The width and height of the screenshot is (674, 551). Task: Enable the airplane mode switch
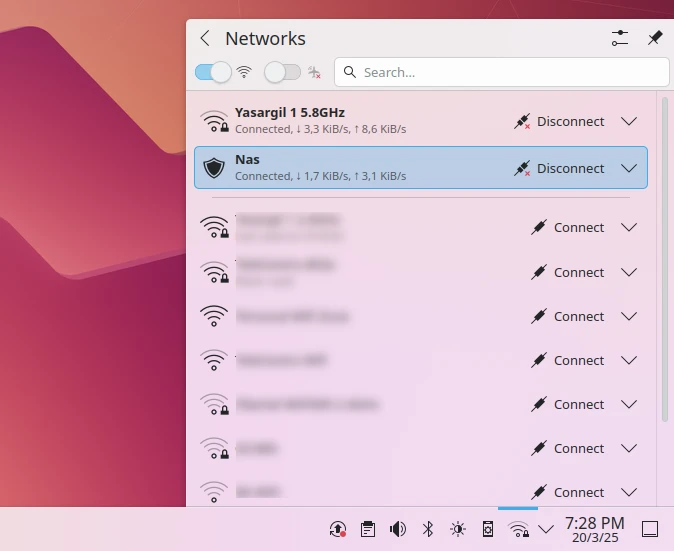tap(282, 72)
